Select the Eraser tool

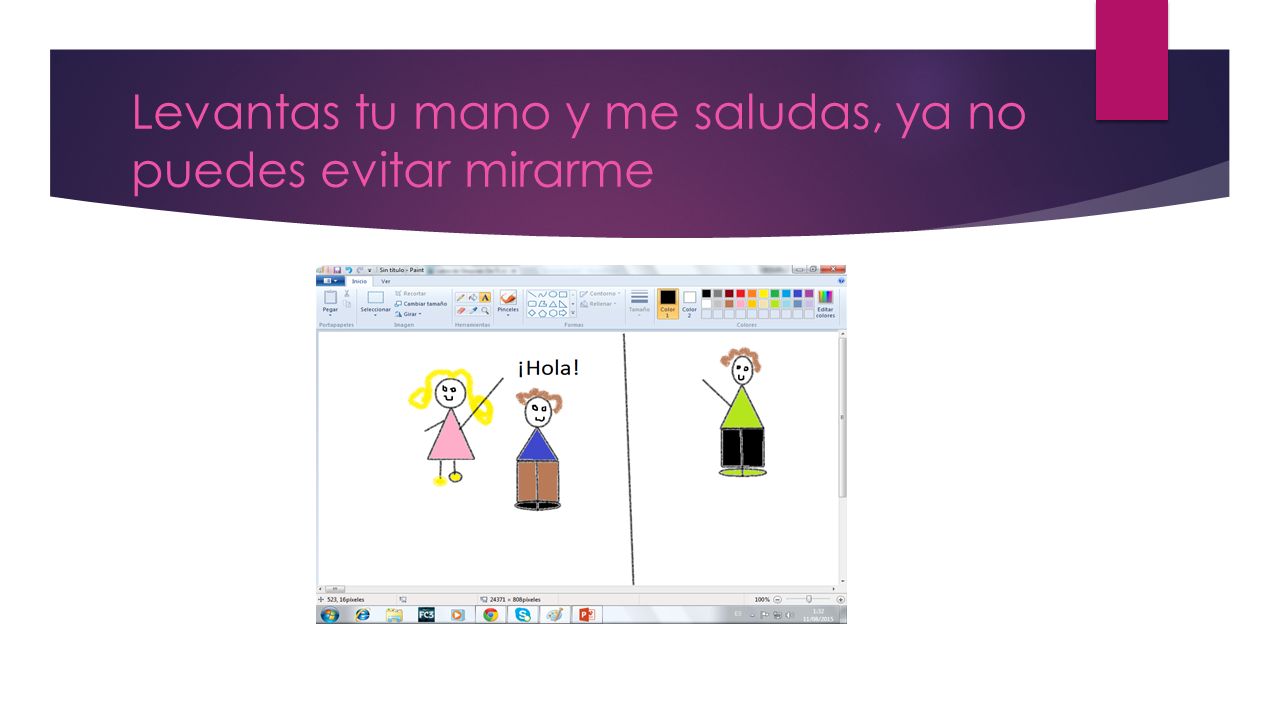pyautogui.click(x=460, y=310)
